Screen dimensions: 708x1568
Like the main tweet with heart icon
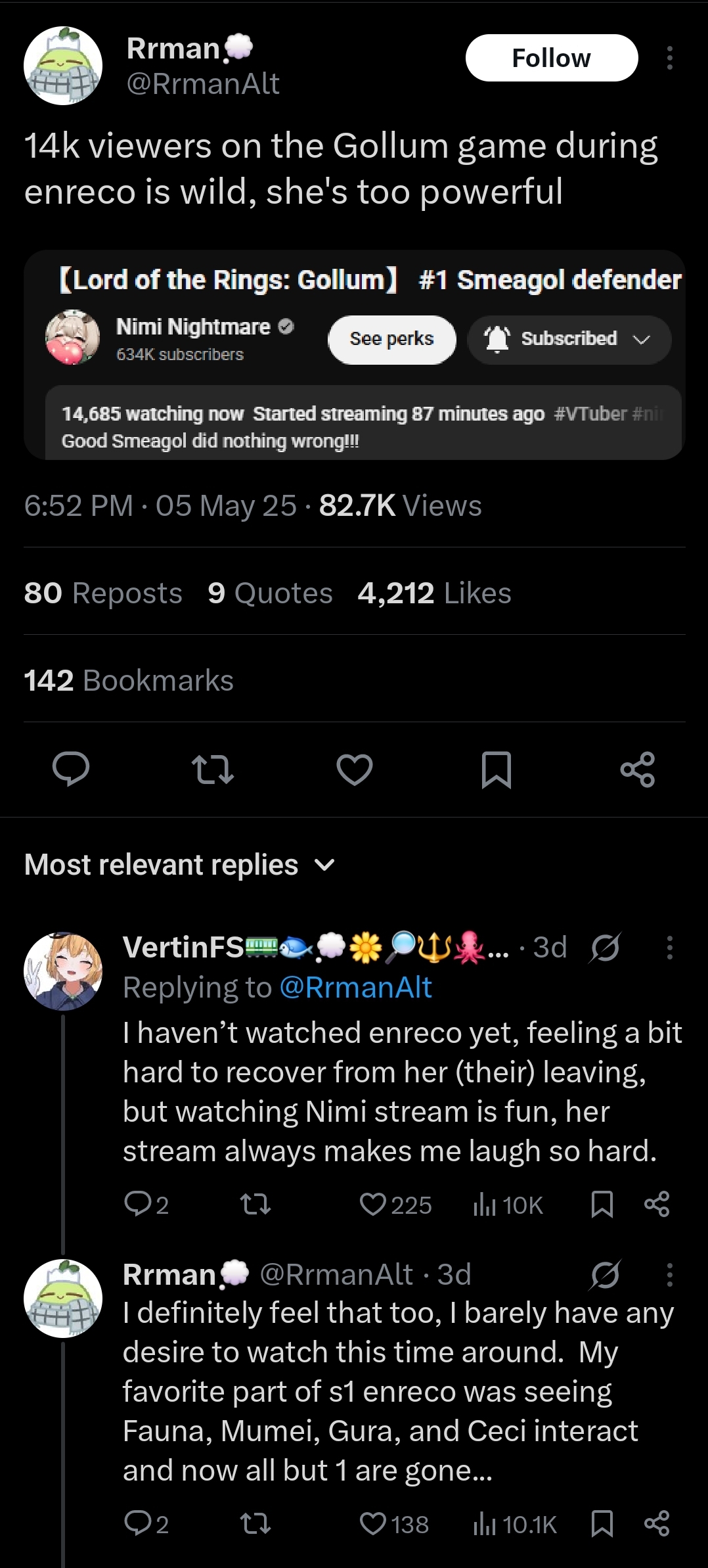355,770
